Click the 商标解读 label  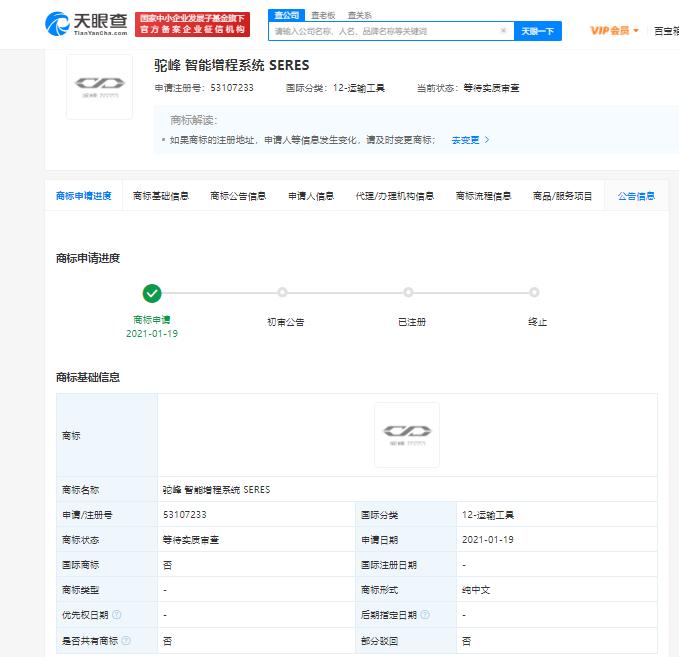(x=194, y=120)
